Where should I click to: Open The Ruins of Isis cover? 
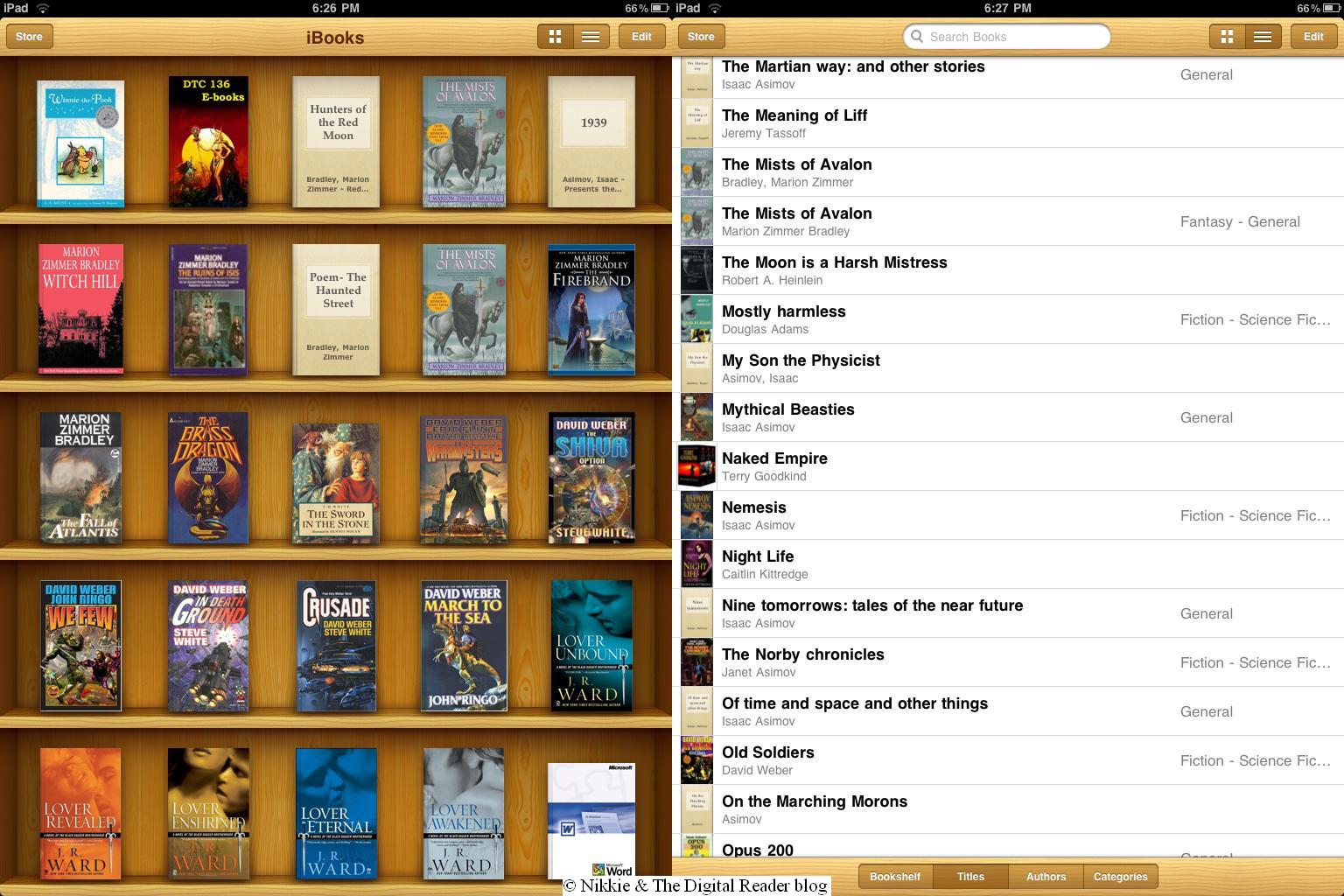point(208,310)
